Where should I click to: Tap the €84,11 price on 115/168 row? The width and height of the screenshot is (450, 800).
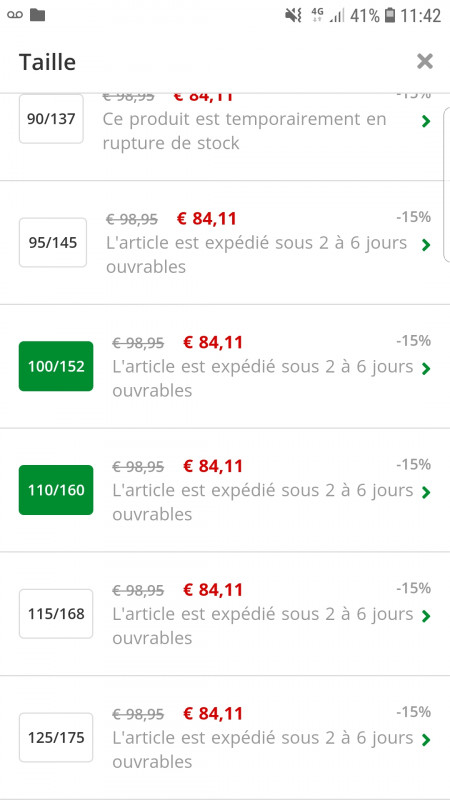click(x=213, y=590)
